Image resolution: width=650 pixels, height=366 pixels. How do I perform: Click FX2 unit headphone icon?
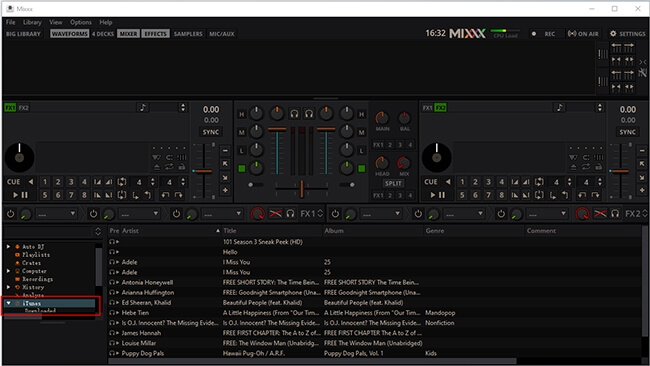click(x=615, y=214)
